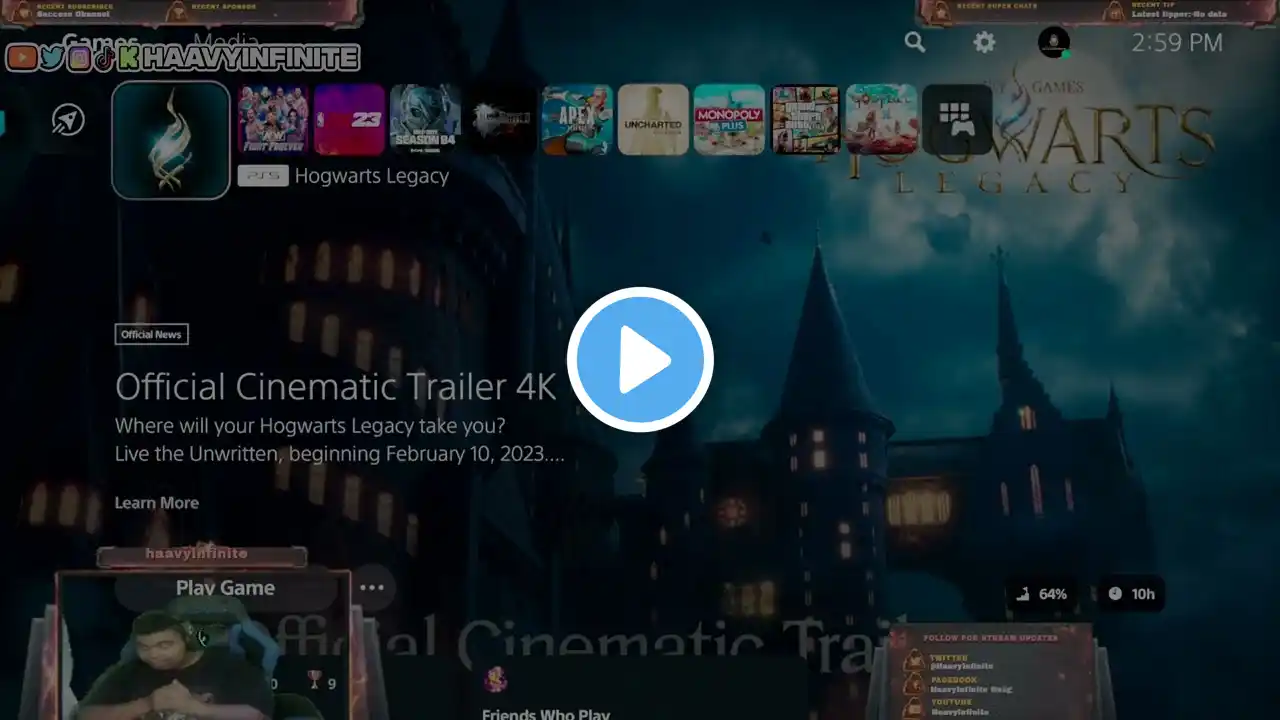Click the Official News tag
The height and width of the screenshot is (720, 1280).
click(152, 335)
